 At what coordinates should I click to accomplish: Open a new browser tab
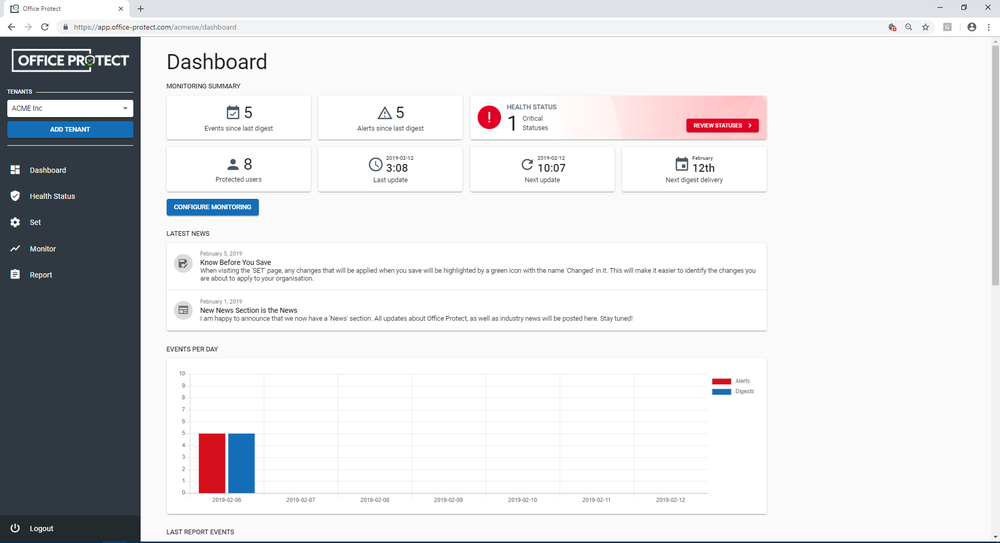pyautogui.click(x=140, y=8)
